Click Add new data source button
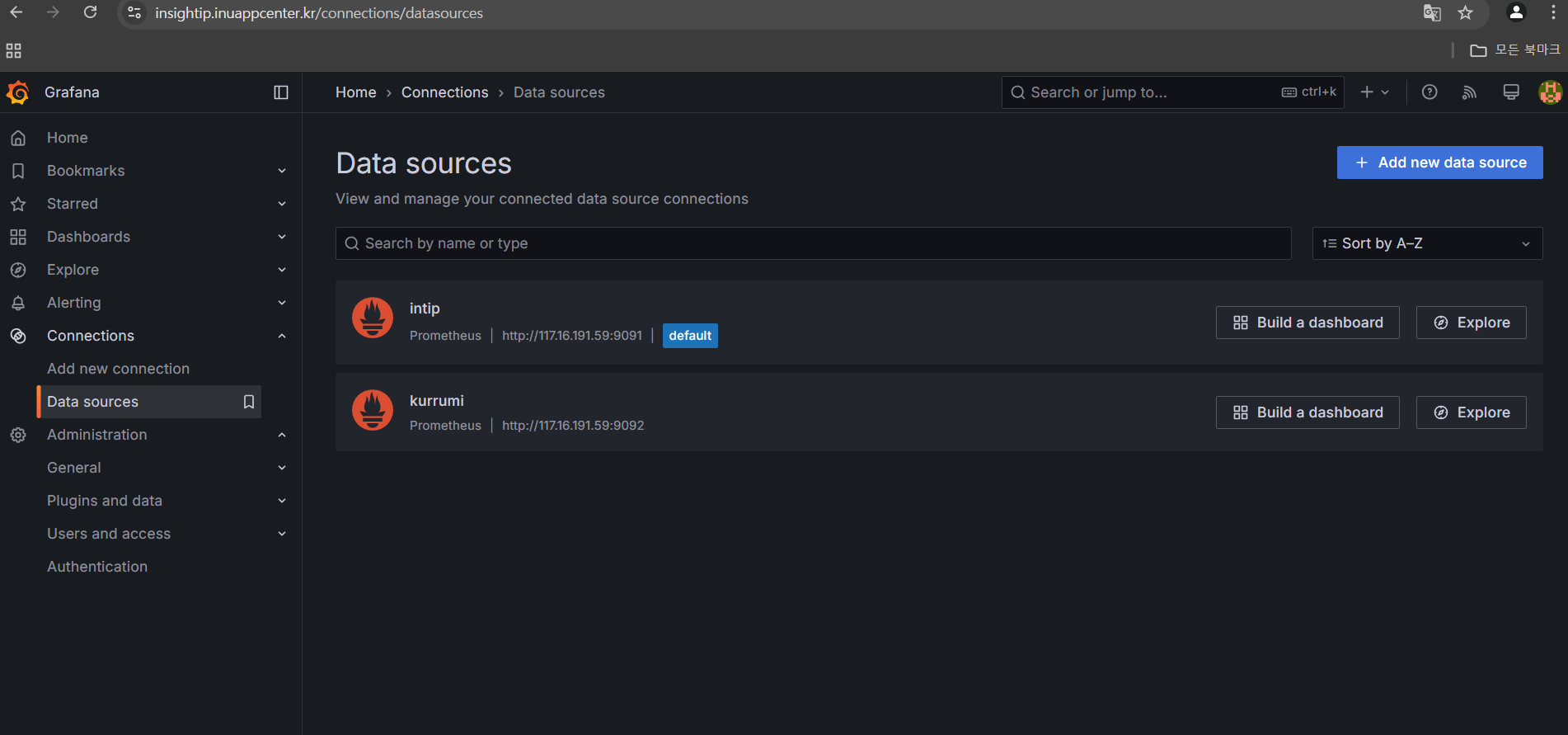1568x735 pixels. [1439, 163]
